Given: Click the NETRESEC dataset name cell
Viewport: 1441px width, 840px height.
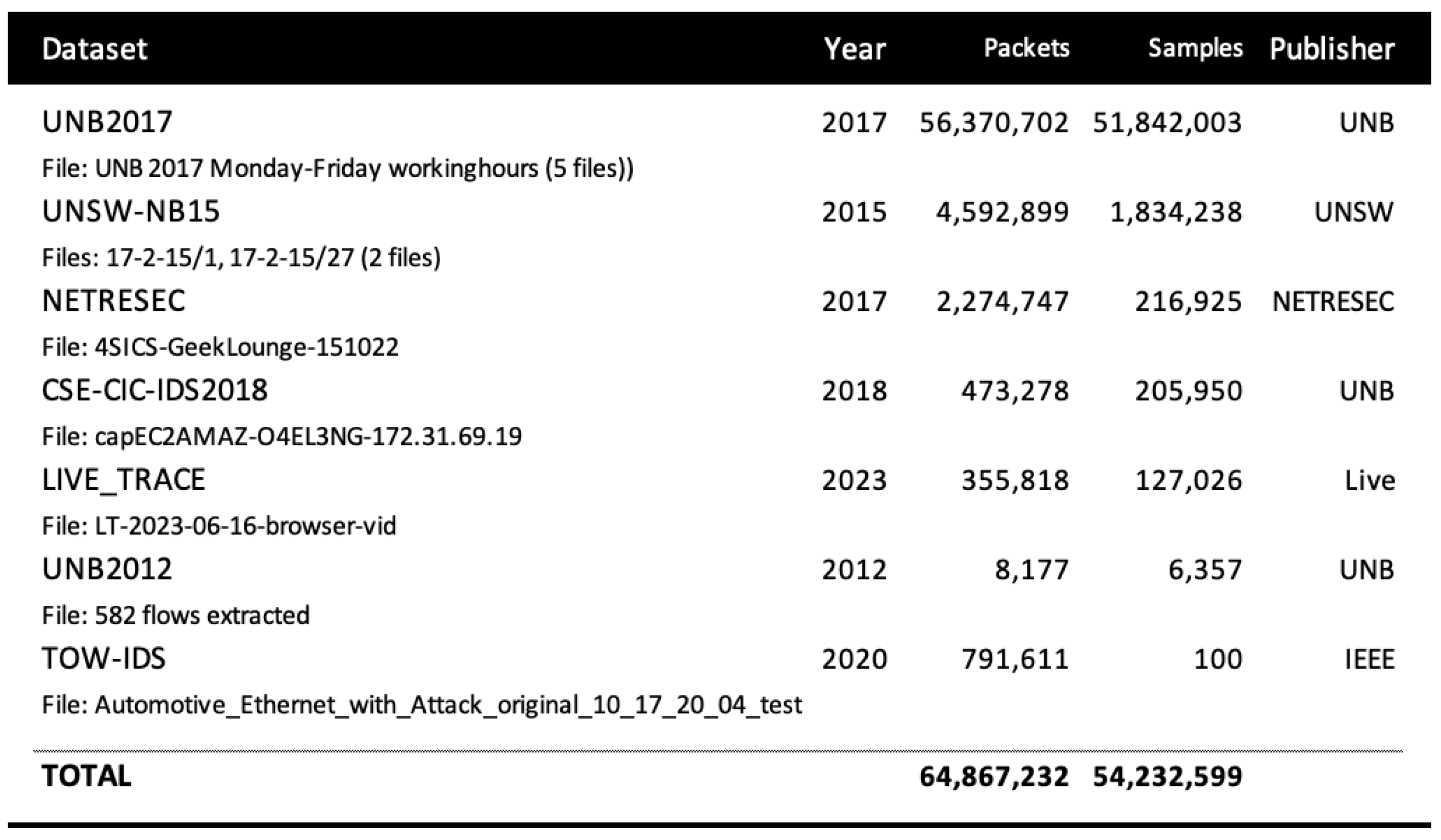Looking at the screenshot, I should tap(114, 301).
